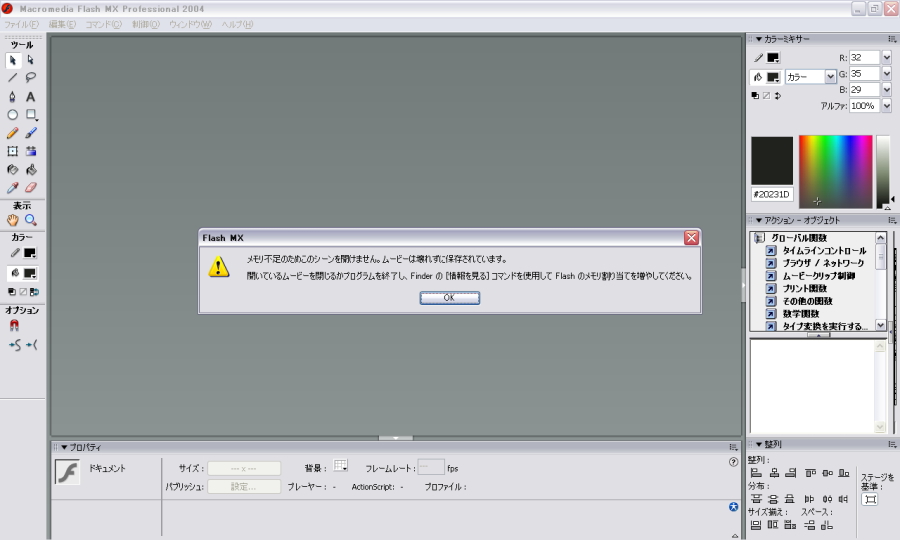Open the B value dropdown arrow

[886, 90]
